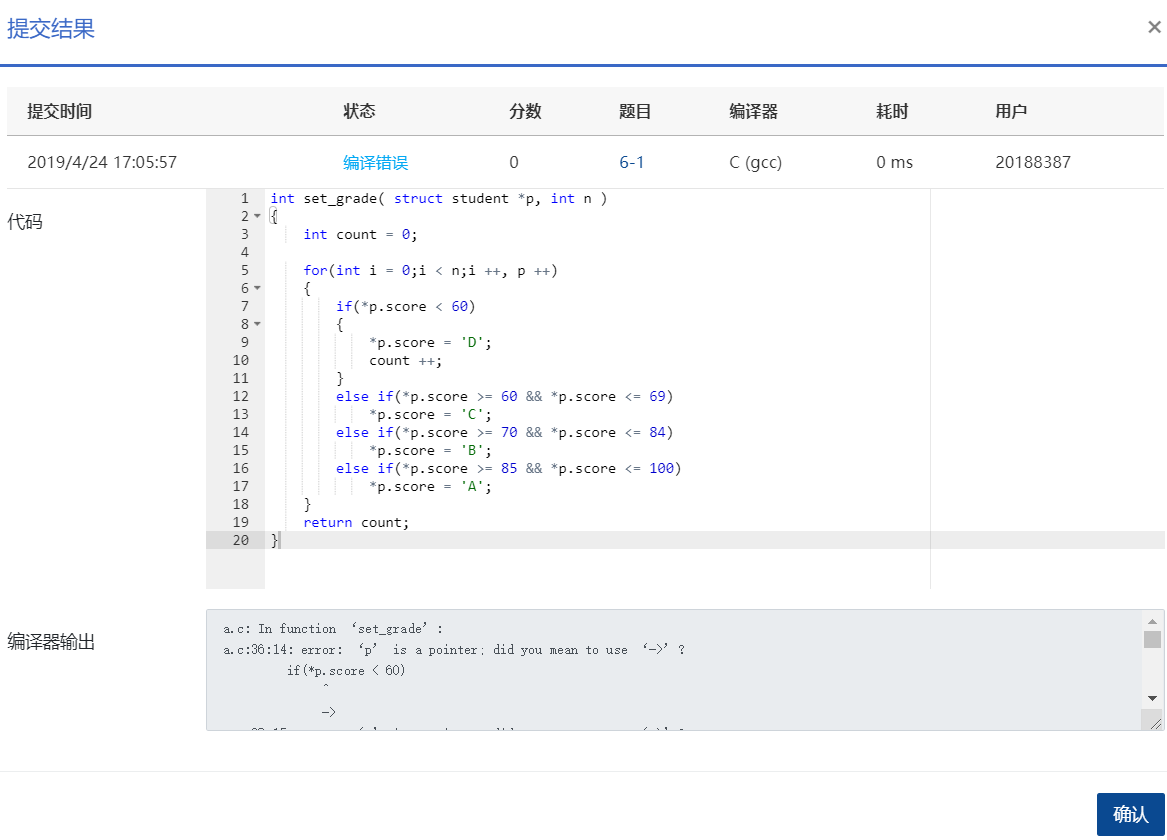Click 'a.c: In function set_grade' output line

pos(333,629)
